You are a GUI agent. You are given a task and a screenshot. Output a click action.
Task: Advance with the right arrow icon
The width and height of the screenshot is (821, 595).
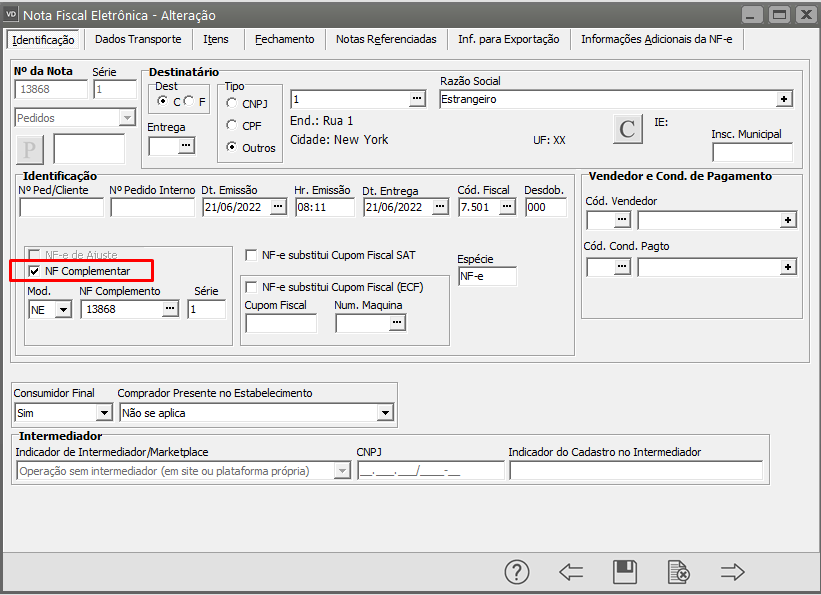(733, 572)
